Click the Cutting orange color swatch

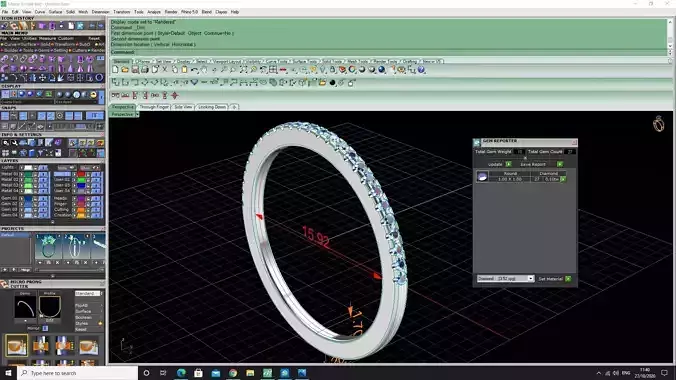click(x=81, y=209)
